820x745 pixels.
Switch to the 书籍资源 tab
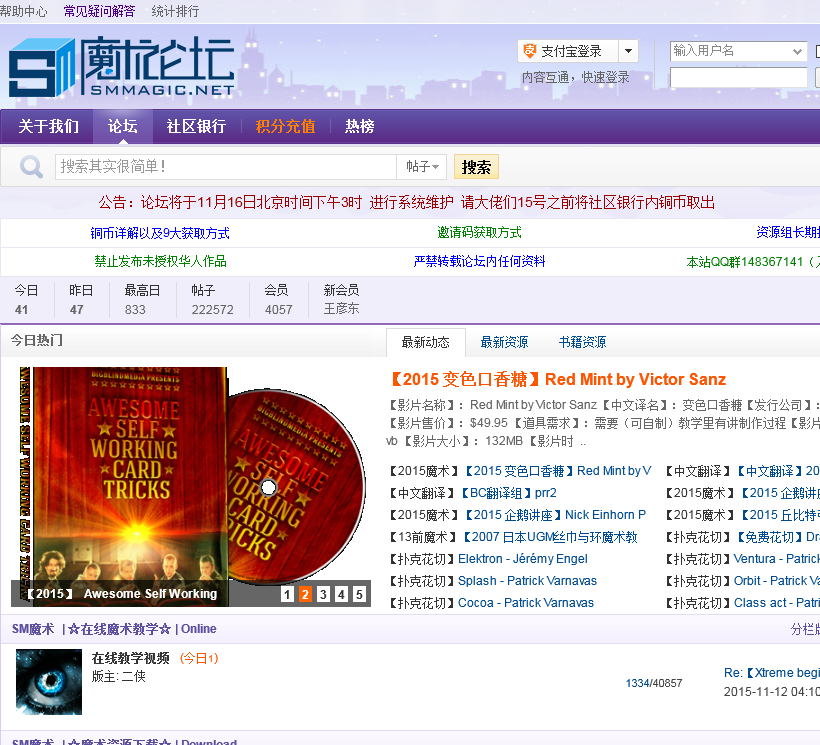(x=583, y=342)
